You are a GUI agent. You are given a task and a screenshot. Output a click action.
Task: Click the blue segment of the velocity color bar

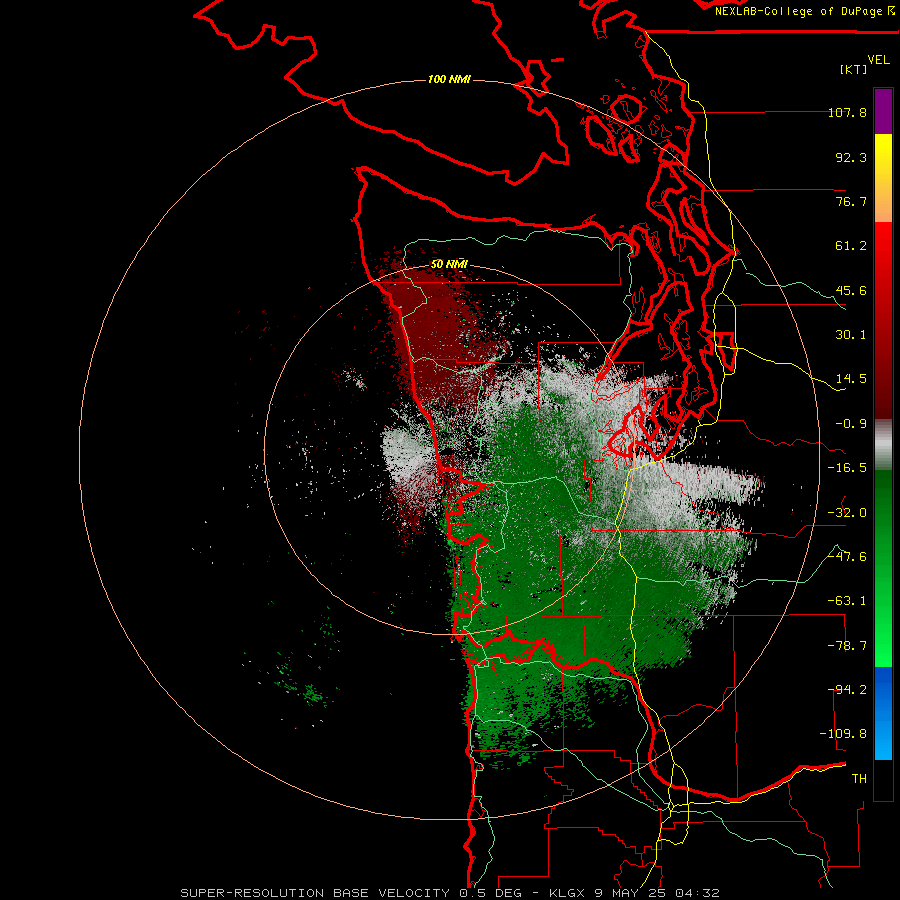pos(883,713)
